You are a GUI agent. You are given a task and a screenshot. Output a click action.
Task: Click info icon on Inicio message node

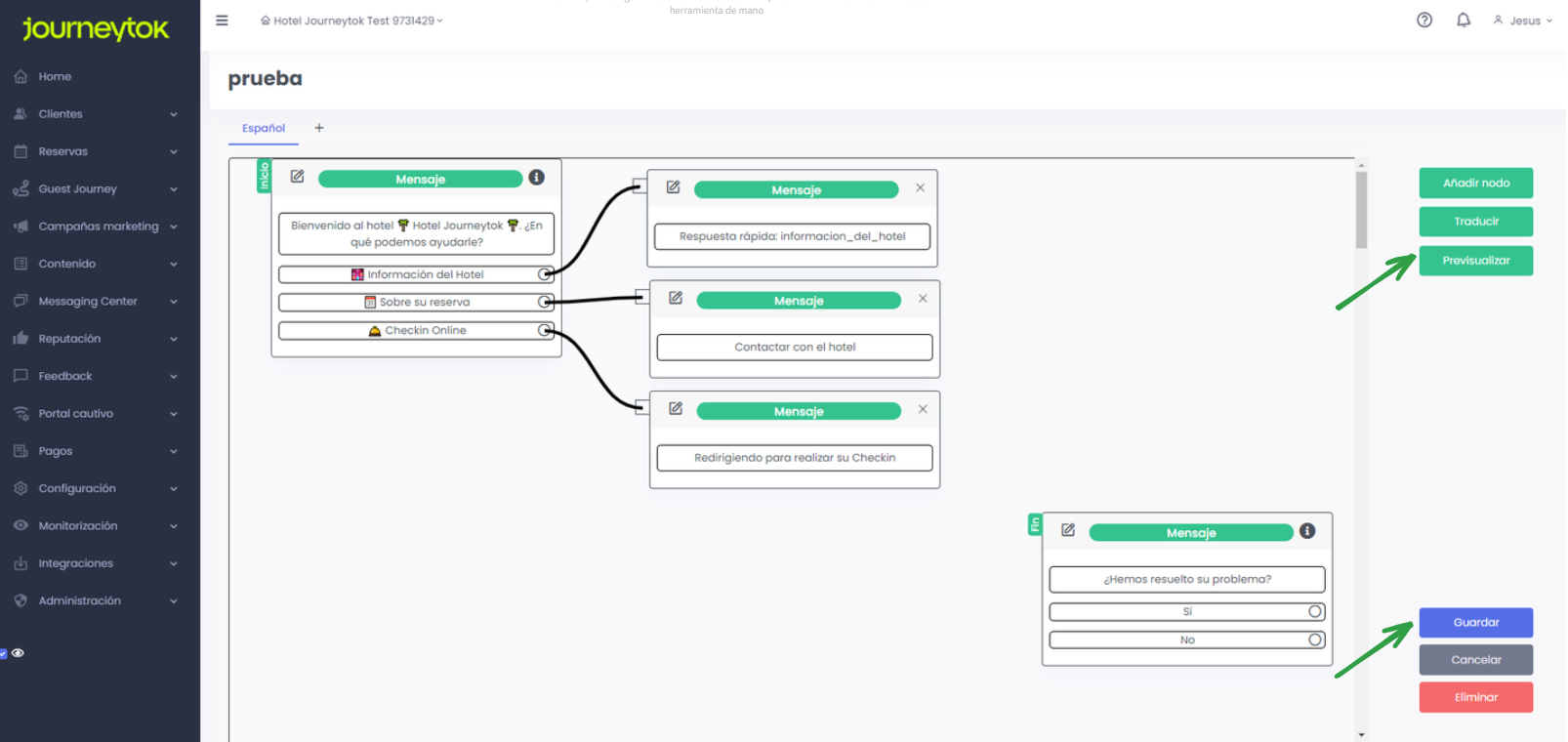536,178
